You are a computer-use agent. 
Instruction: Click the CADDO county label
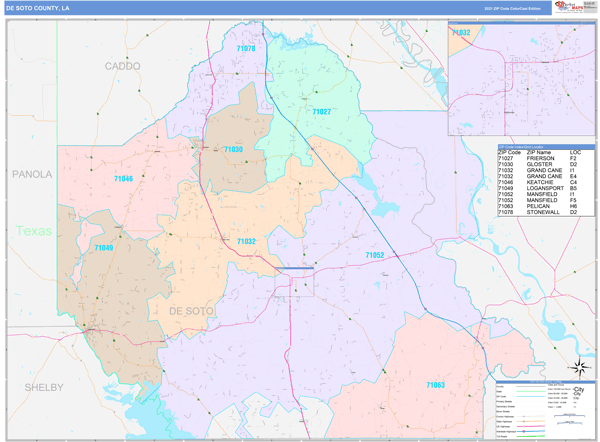point(123,66)
